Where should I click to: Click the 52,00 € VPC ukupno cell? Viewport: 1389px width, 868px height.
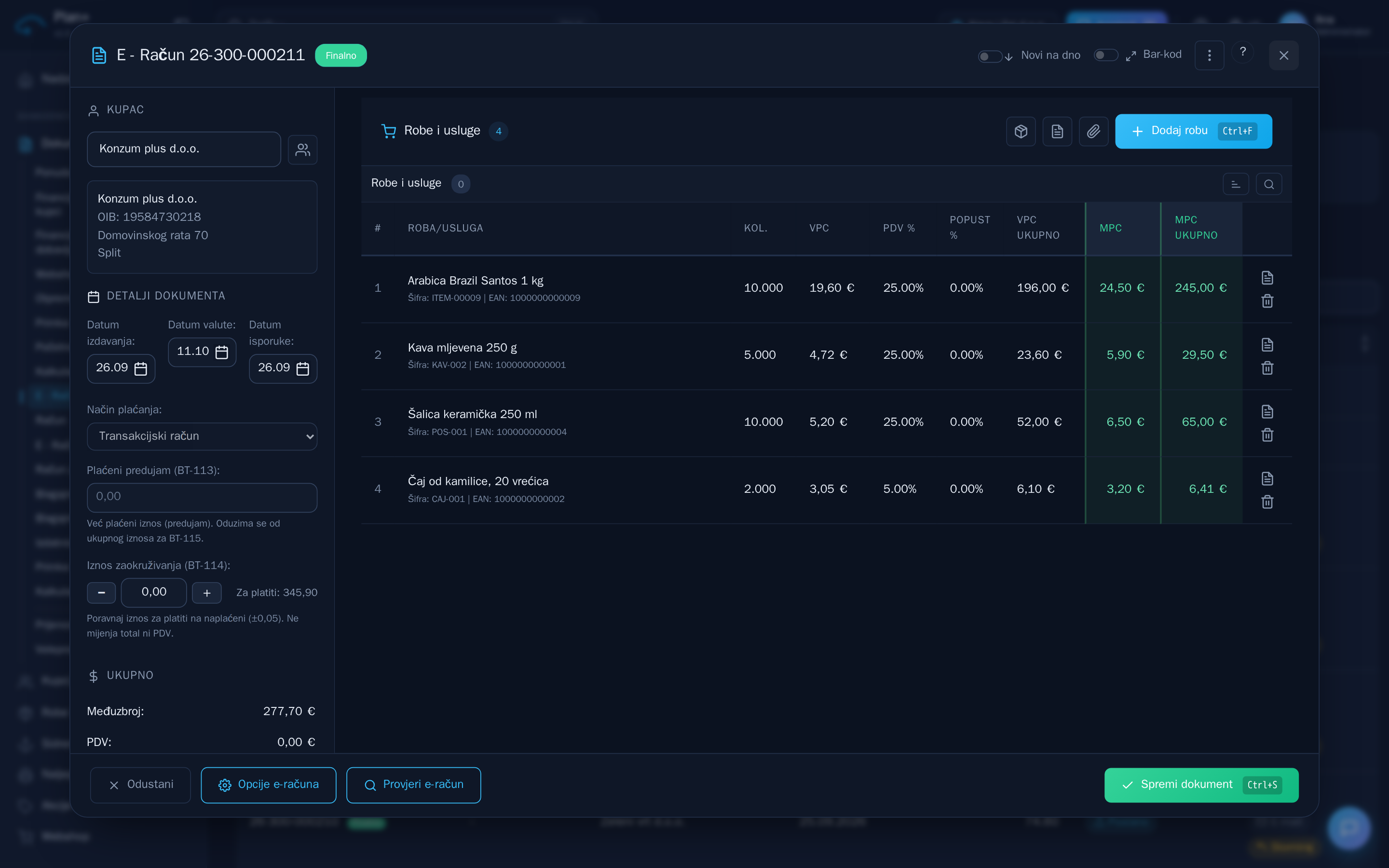tap(1039, 422)
